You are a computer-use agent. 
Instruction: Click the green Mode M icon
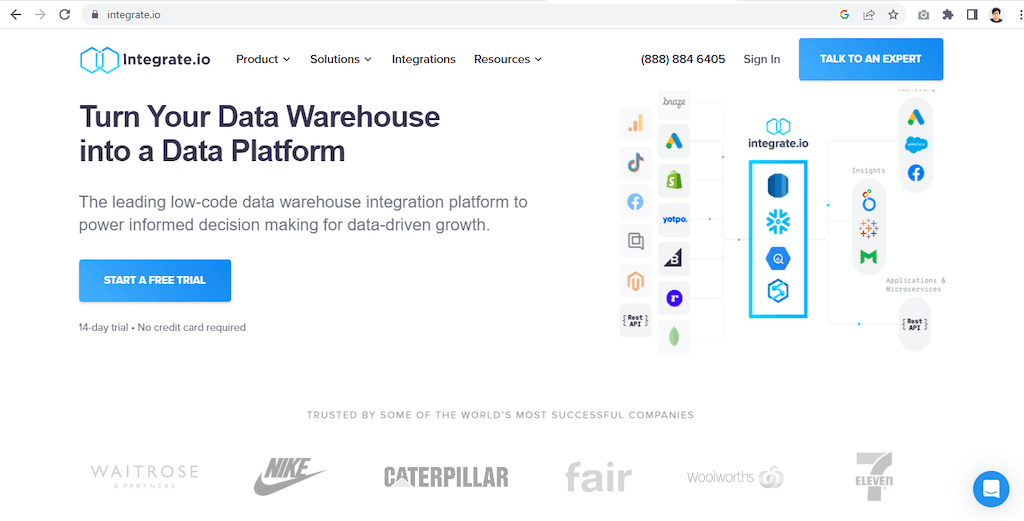coord(869,257)
